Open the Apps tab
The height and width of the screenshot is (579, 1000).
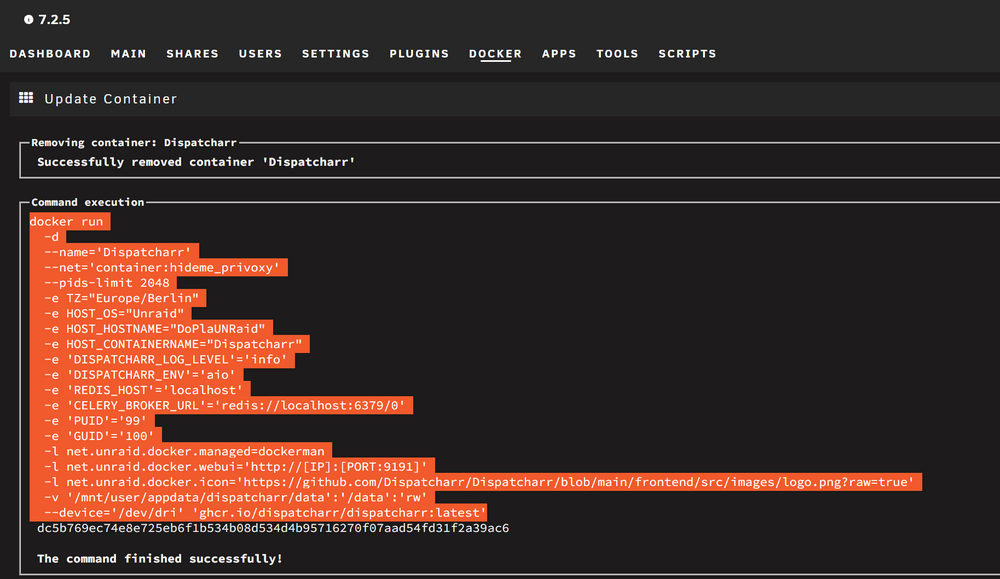(x=559, y=54)
